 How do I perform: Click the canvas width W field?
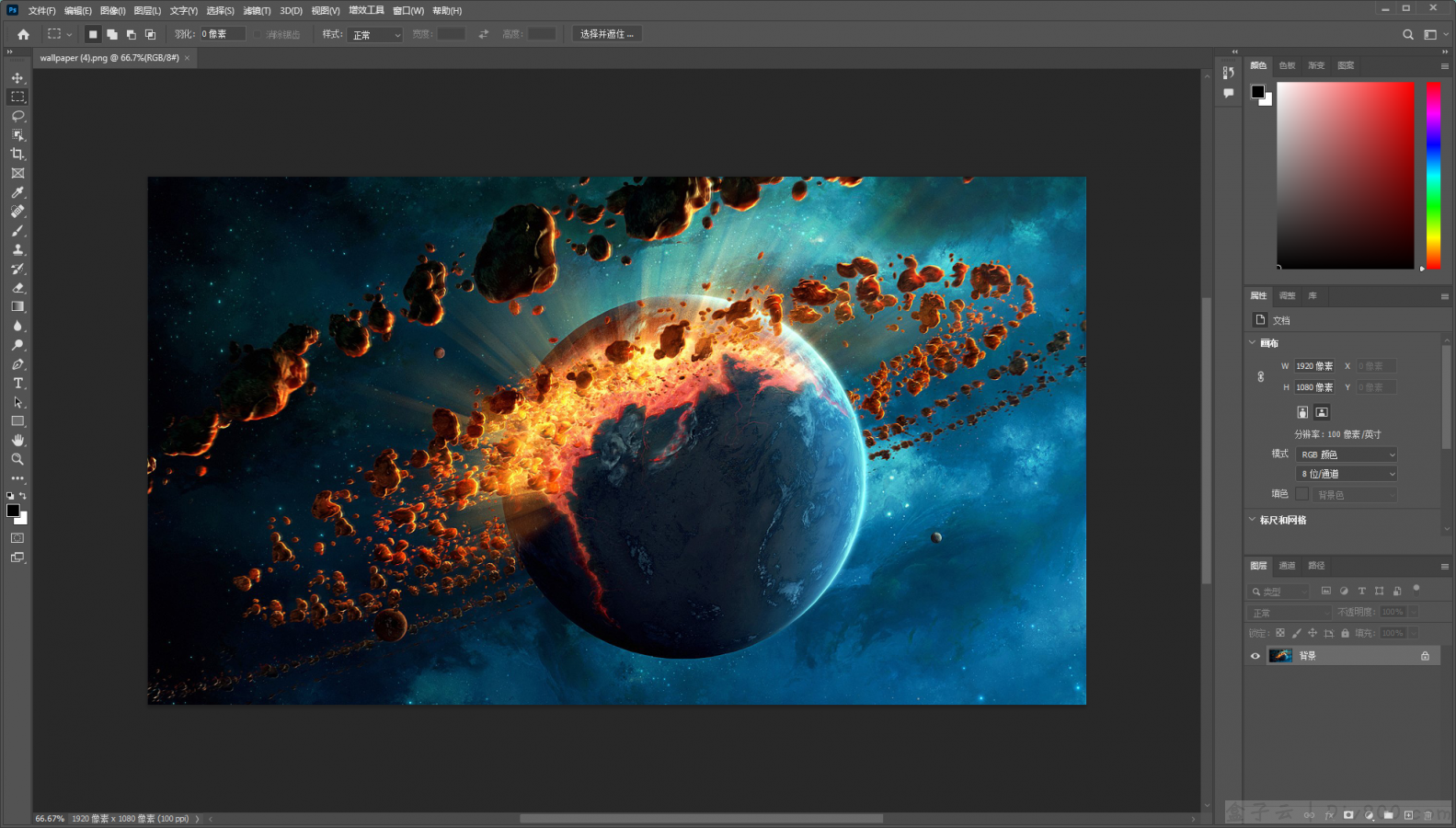point(1314,366)
